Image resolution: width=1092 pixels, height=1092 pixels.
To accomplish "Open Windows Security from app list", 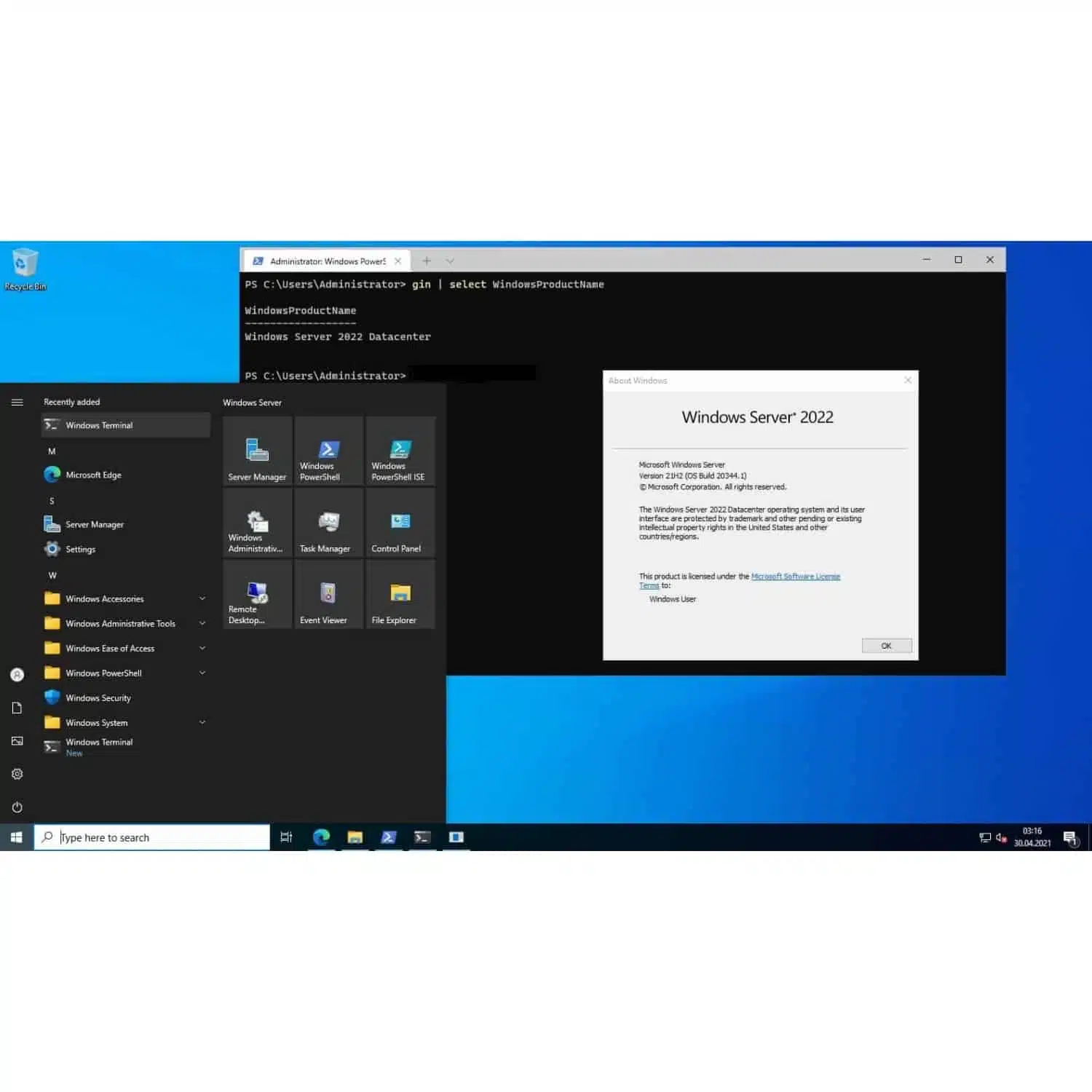I will point(125,697).
